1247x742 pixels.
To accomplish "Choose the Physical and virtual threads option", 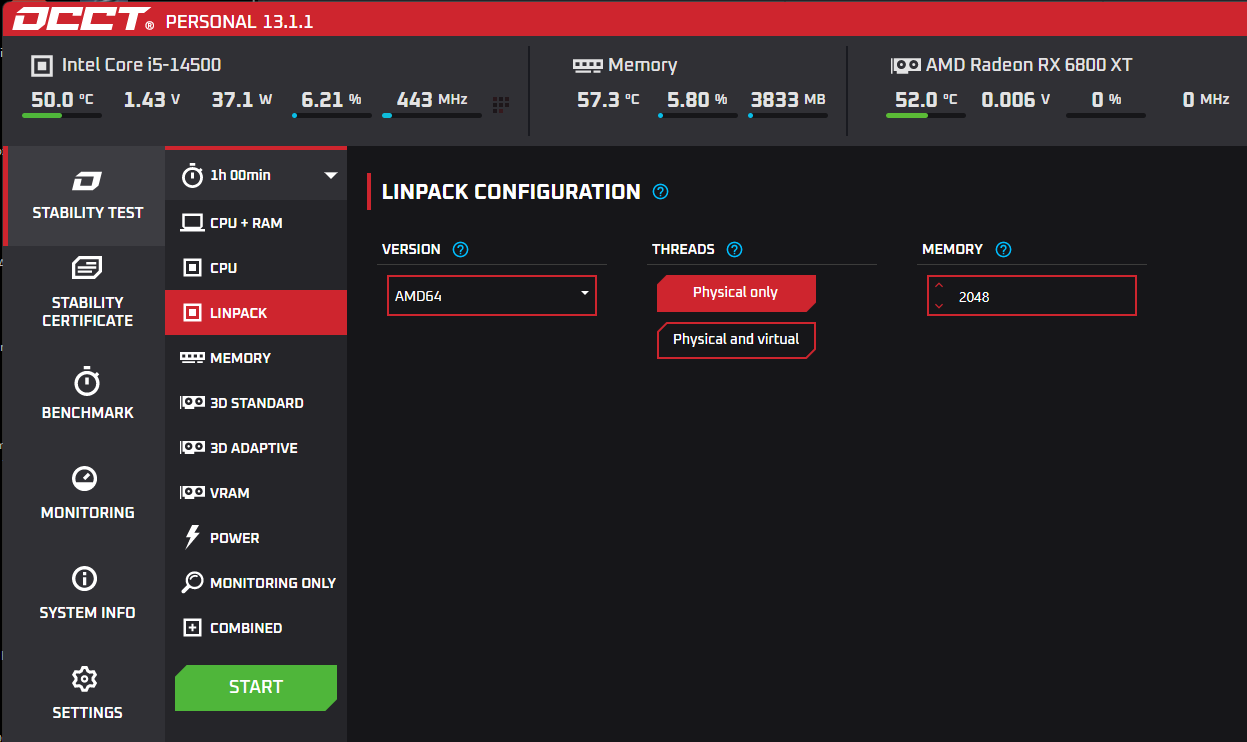I will [x=736, y=340].
